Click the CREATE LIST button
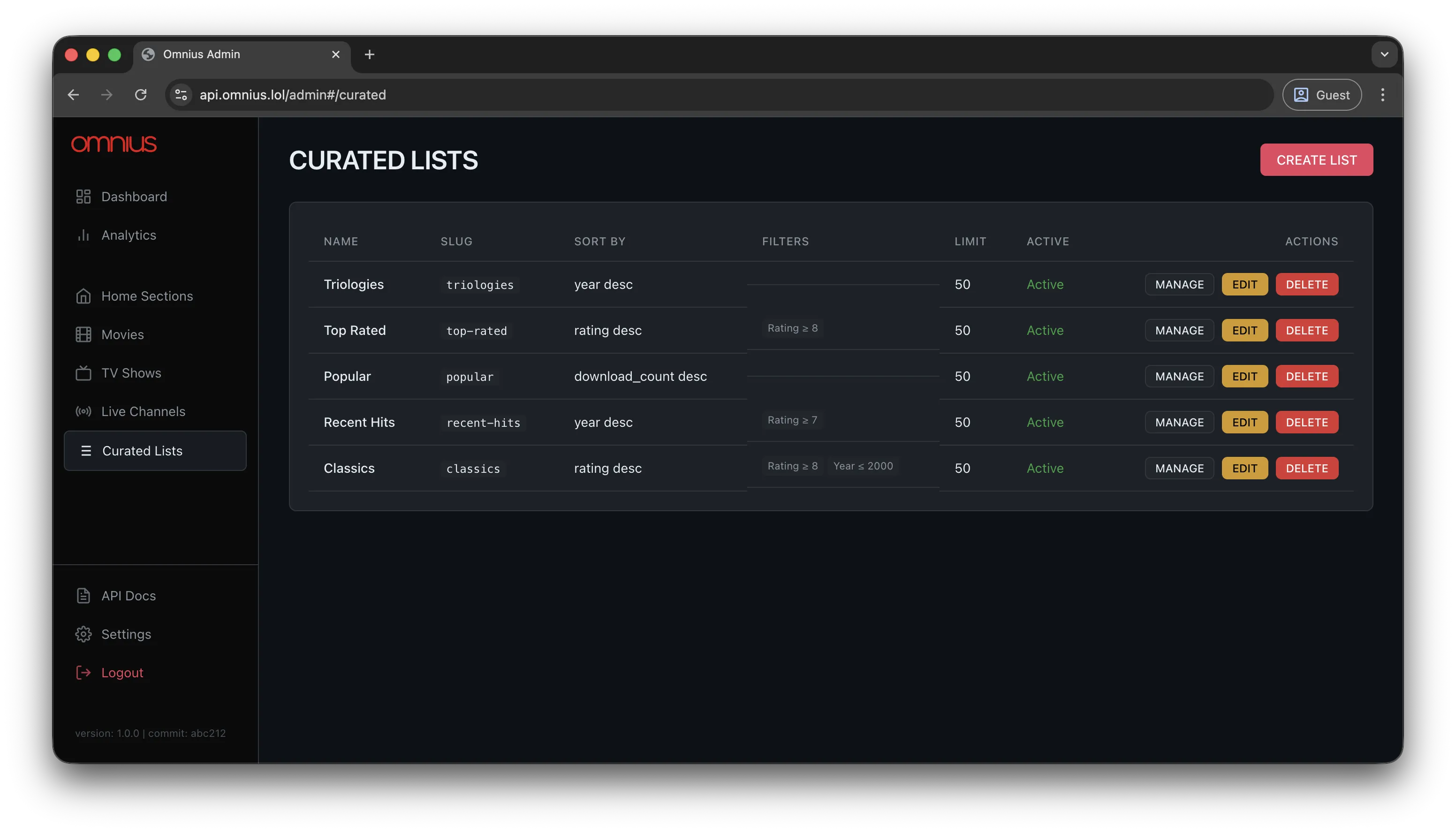The height and width of the screenshot is (833, 1456). coord(1316,159)
